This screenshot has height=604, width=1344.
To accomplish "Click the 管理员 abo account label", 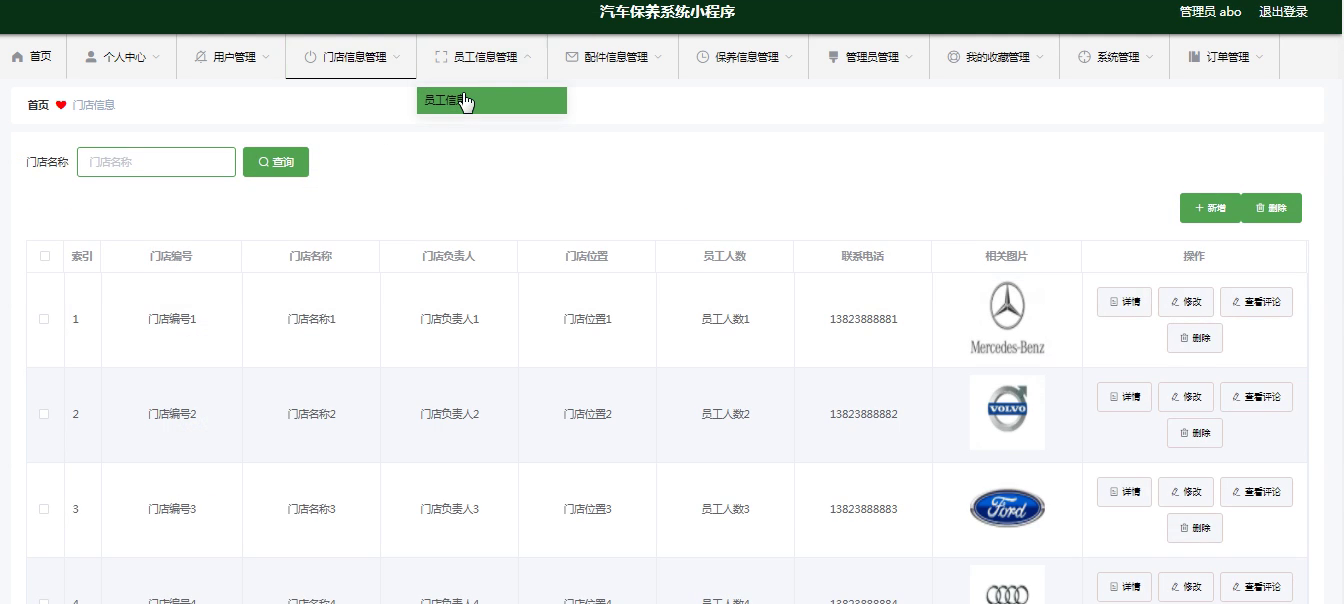I will [x=1210, y=12].
